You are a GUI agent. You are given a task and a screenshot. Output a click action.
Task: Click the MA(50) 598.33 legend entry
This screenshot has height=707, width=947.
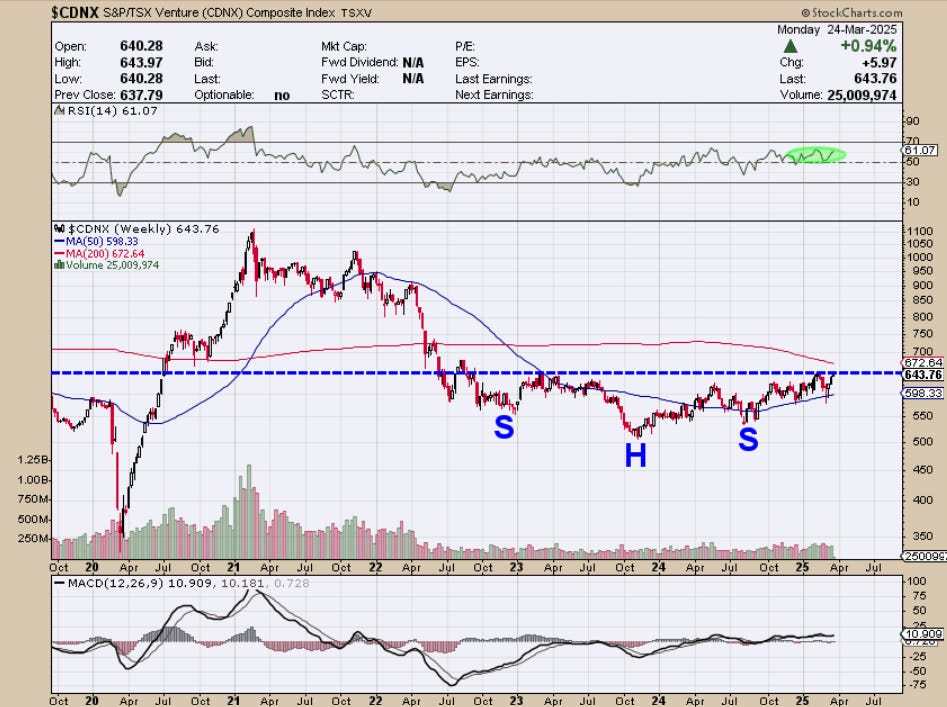point(97,242)
